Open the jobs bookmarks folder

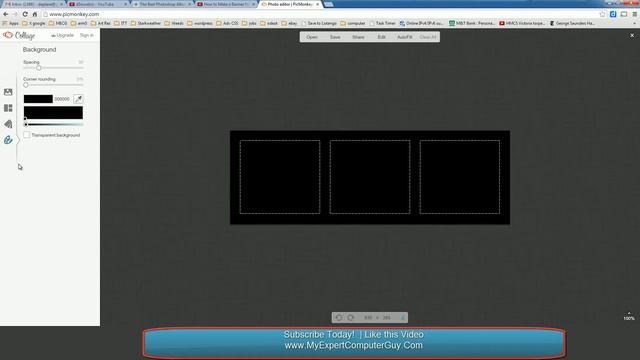point(249,23)
